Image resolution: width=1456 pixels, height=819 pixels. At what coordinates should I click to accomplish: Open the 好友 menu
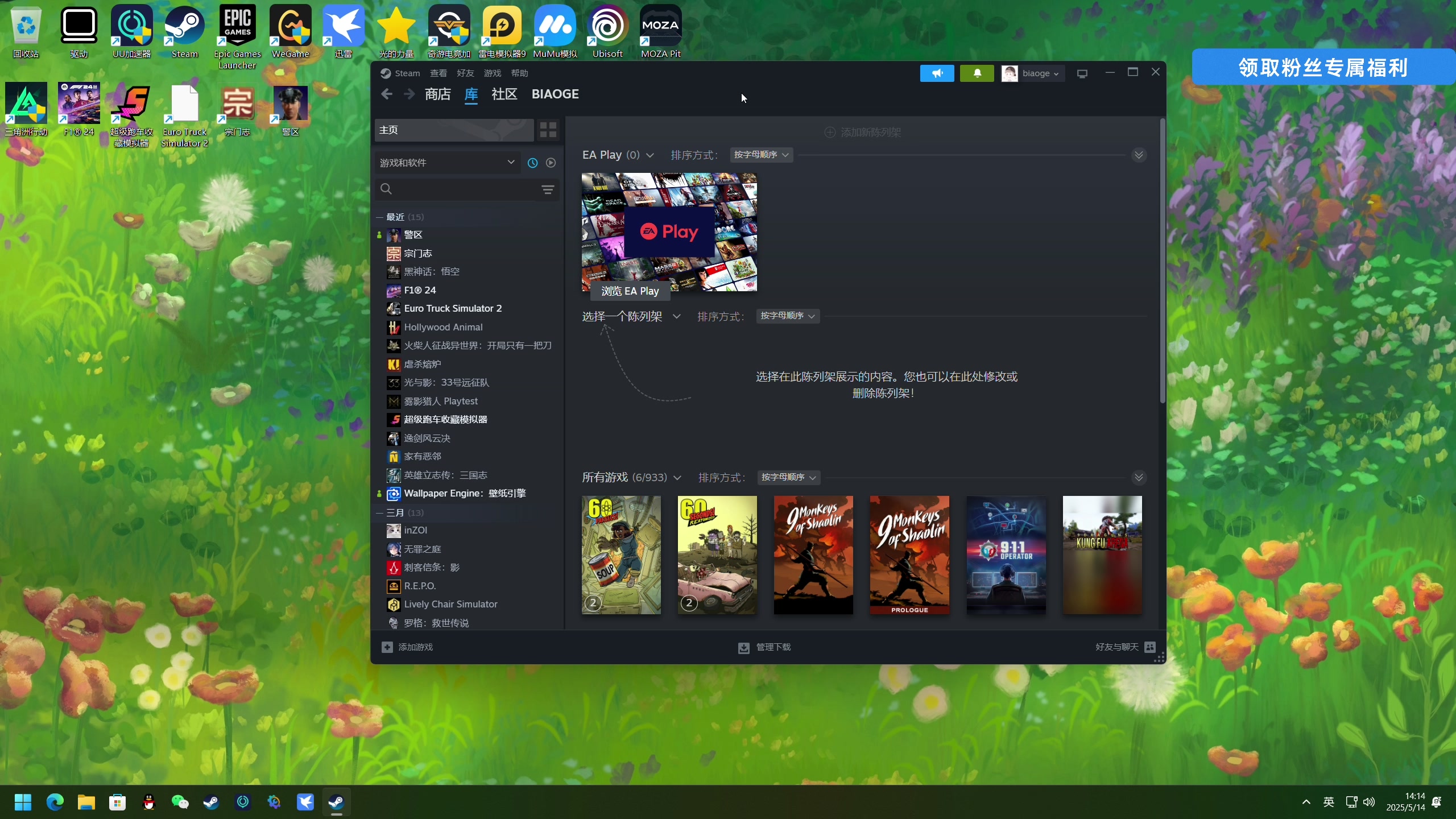pyautogui.click(x=465, y=73)
